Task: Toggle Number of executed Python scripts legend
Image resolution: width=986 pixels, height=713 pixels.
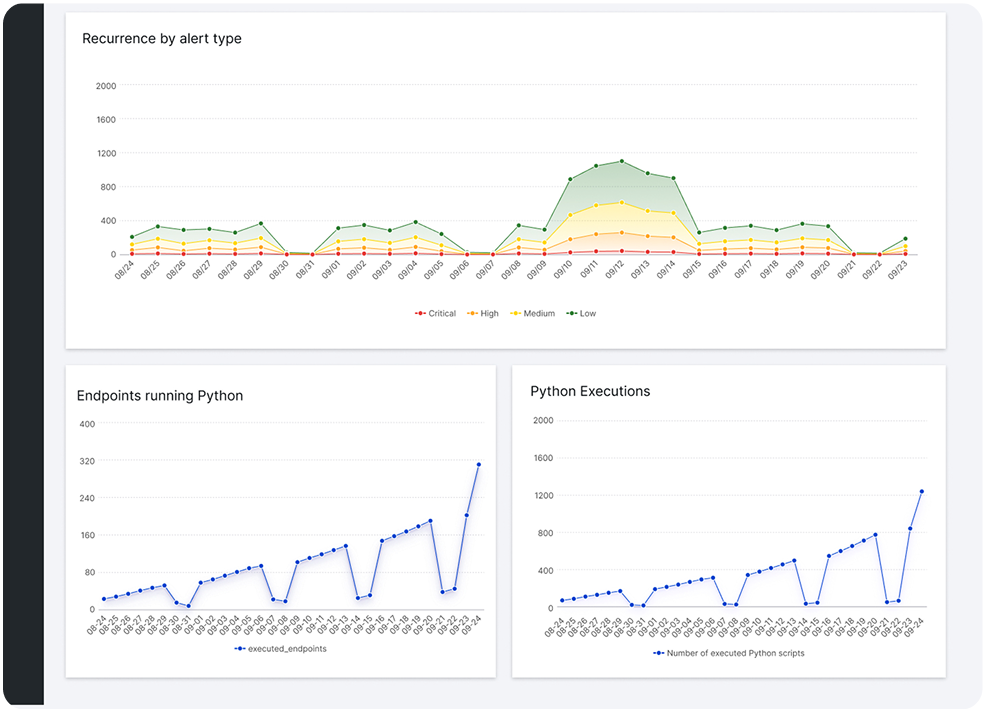Action: (x=728, y=653)
